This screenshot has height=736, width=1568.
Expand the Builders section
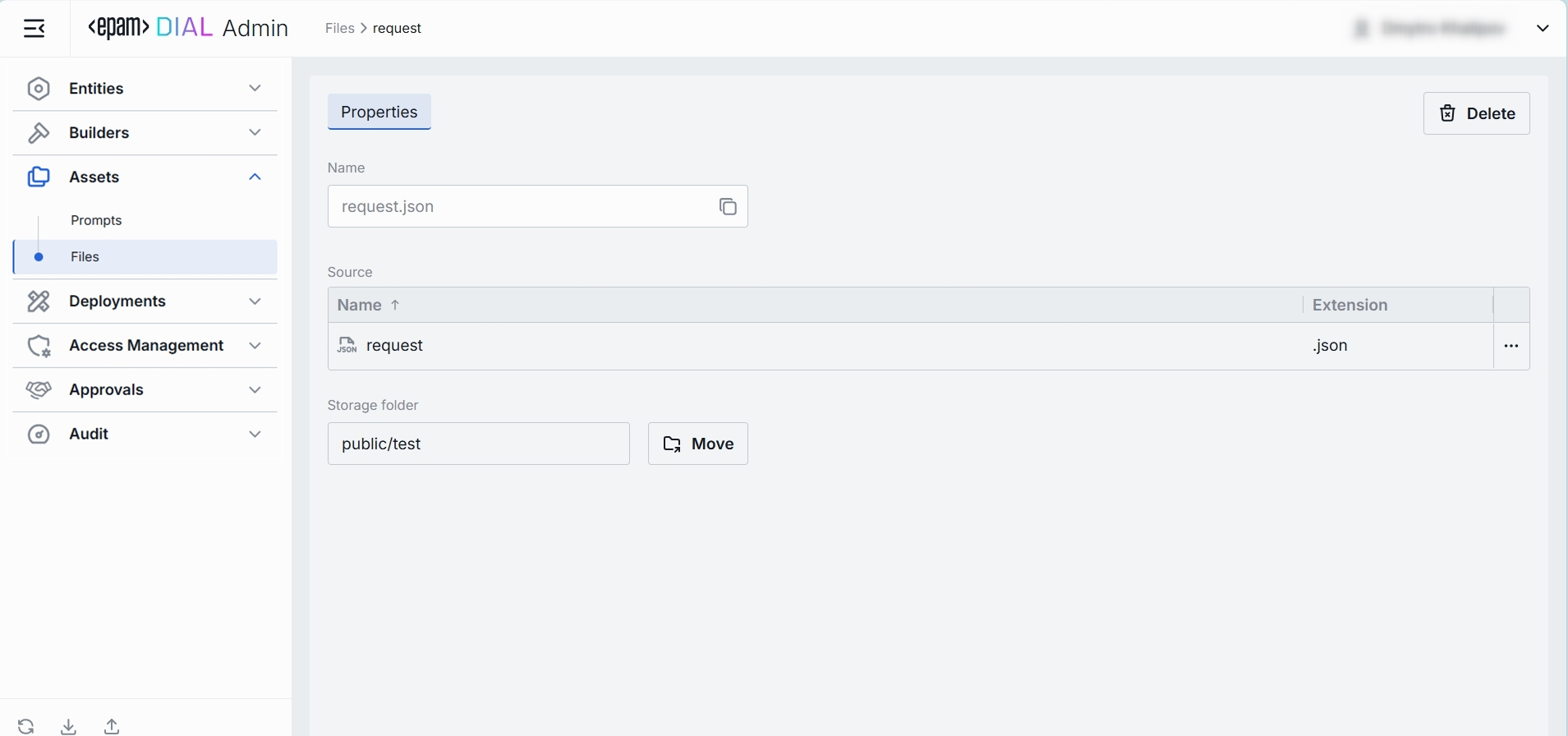click(255, 133)
